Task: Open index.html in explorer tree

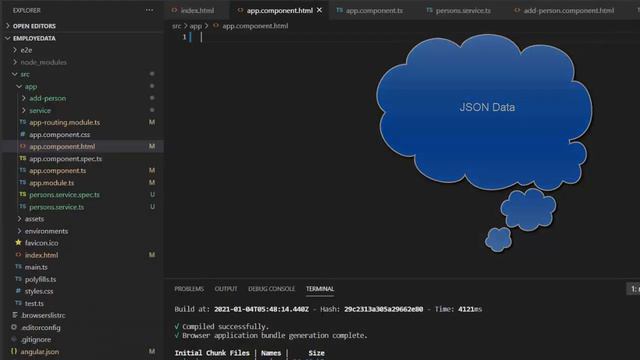Action: pos(41,255)
